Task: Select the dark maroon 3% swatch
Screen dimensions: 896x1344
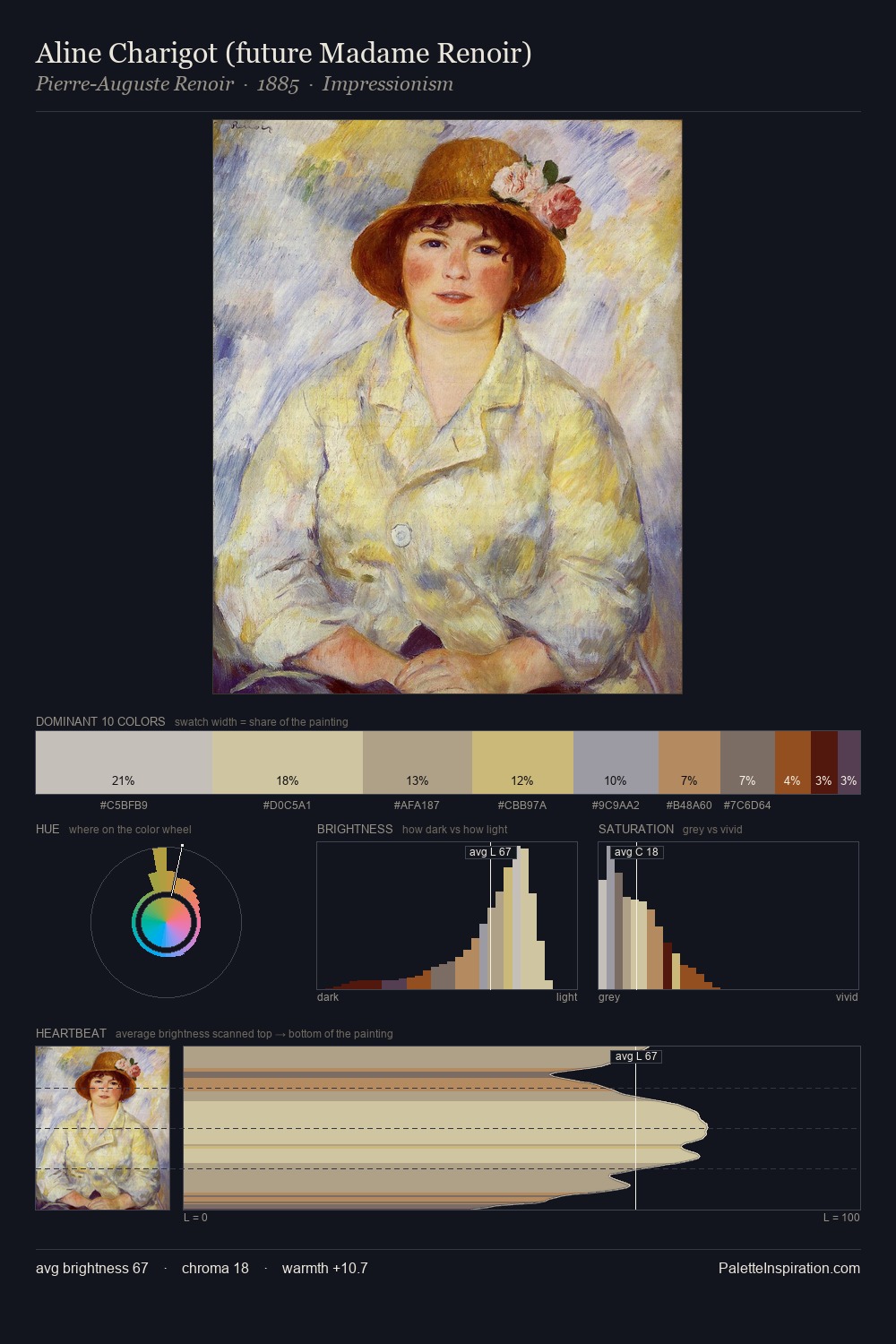Action: 824,762
